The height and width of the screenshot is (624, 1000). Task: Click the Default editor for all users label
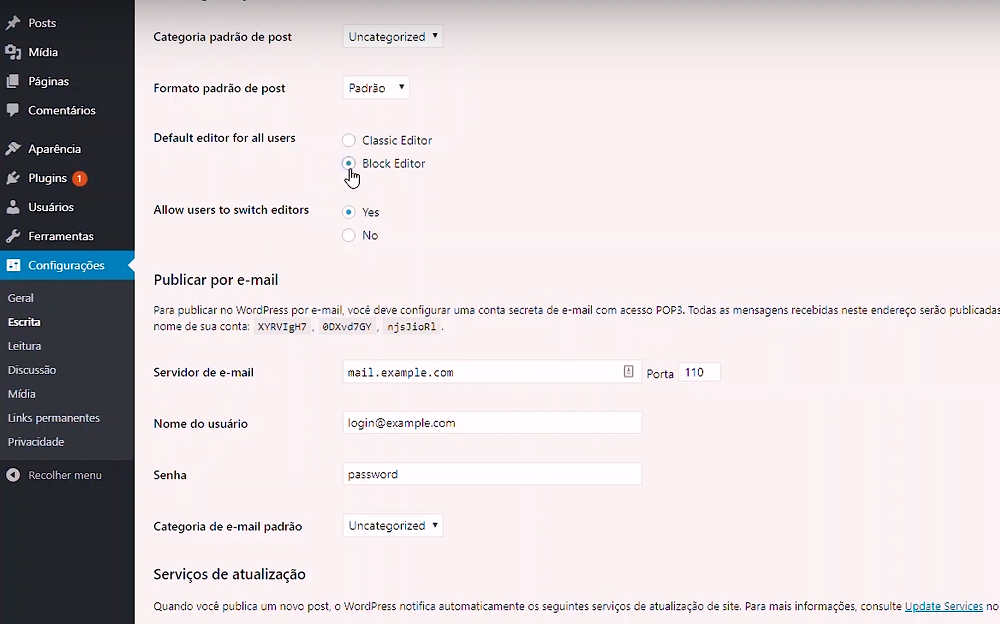coord(224,138)
